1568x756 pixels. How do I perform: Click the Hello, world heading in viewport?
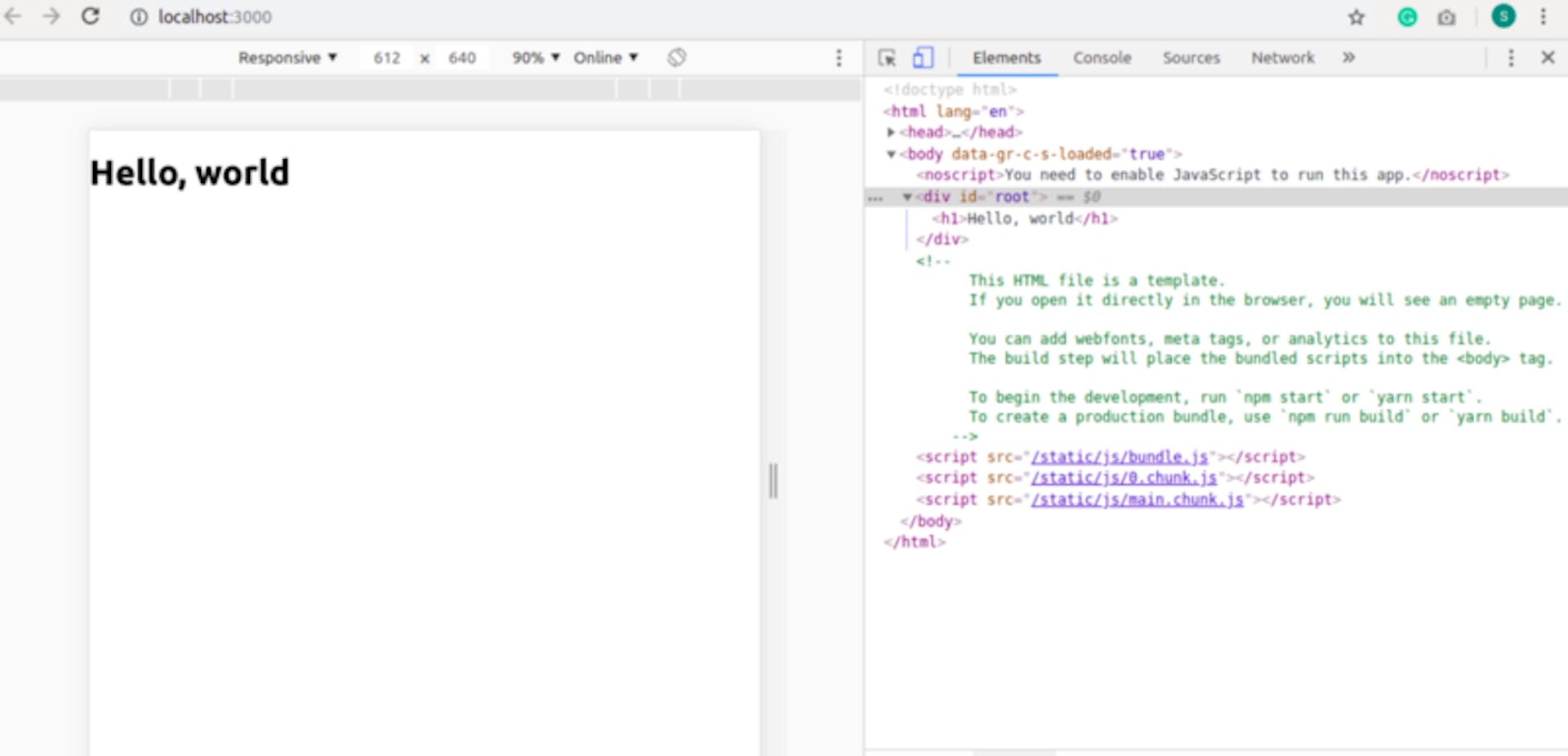(x=189, y=173)
